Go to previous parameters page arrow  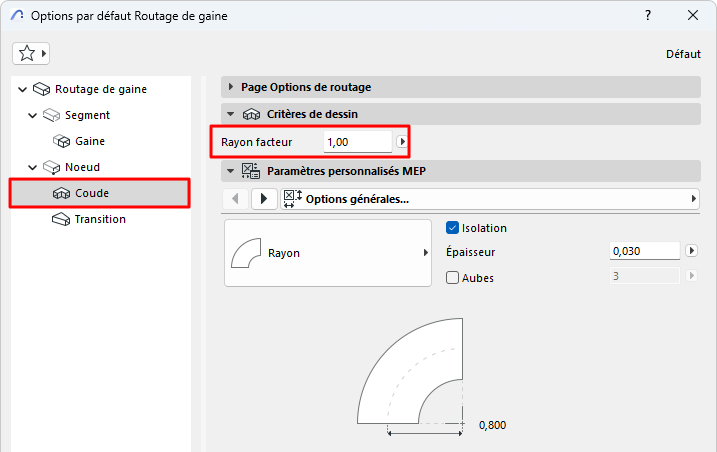[234, 198]
